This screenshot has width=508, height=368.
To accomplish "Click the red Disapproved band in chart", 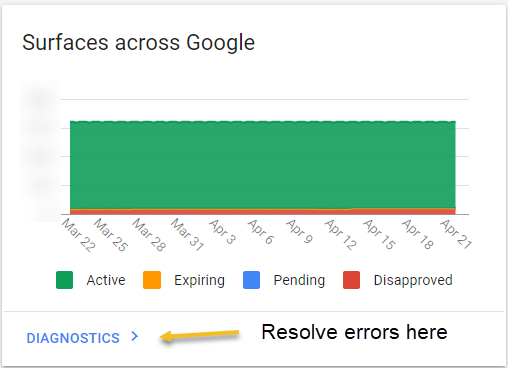I will pyautogui.click(x=263, y=212).
